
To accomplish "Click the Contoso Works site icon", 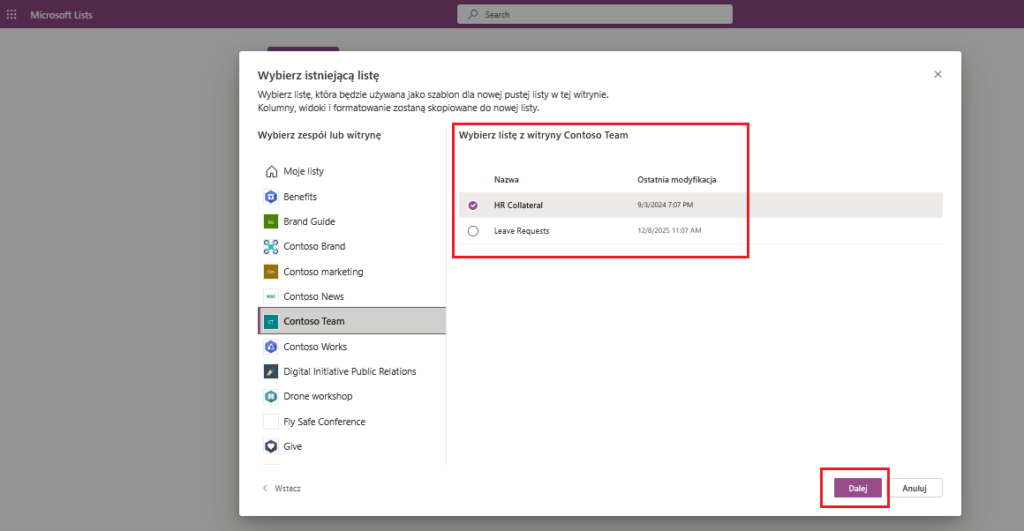I will point(270,347).
